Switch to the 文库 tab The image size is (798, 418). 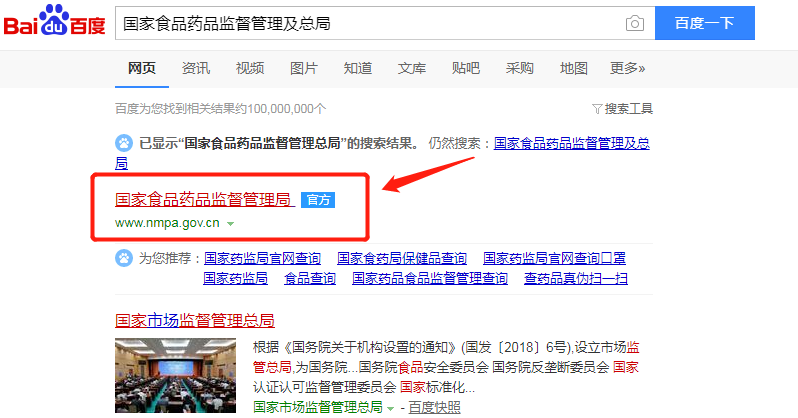(x=412, y=68)
